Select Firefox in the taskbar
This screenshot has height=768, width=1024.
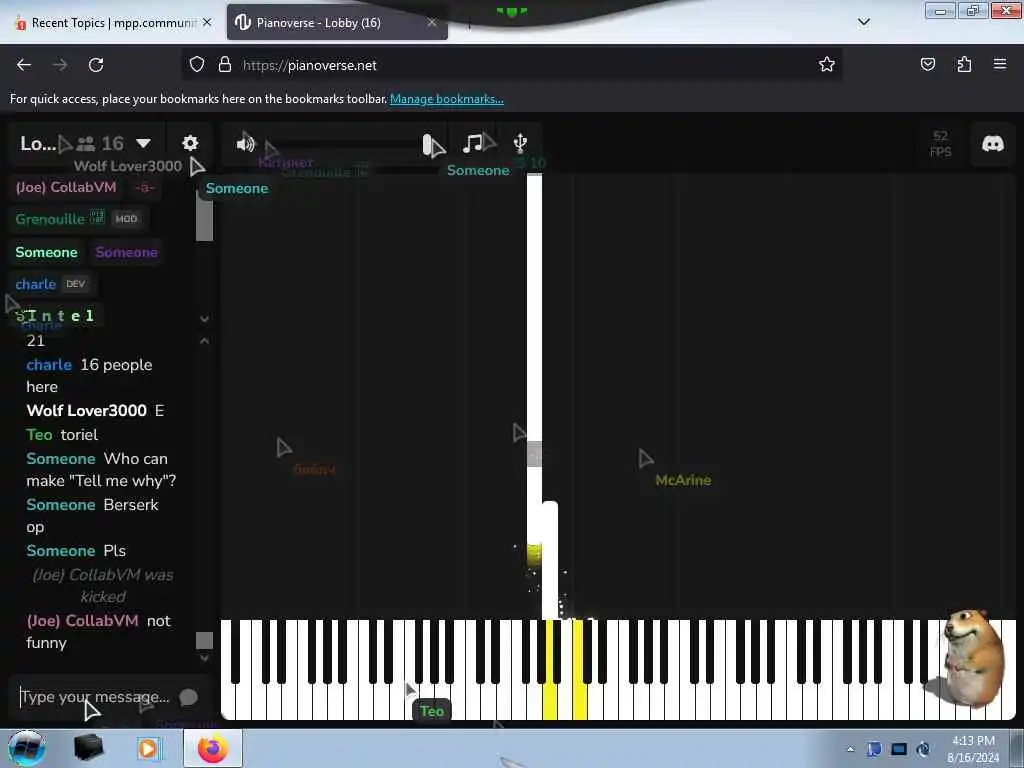(x=213, y=749)
